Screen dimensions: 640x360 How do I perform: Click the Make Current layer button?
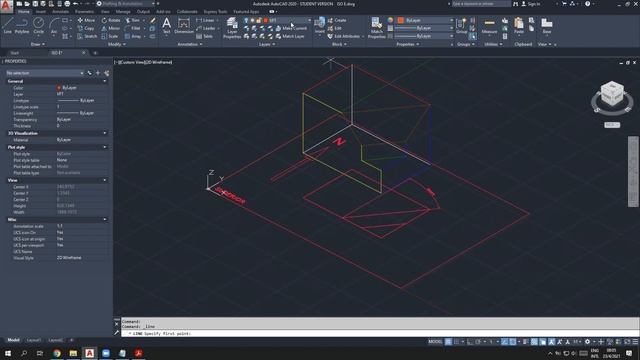(x=291, y=28)
